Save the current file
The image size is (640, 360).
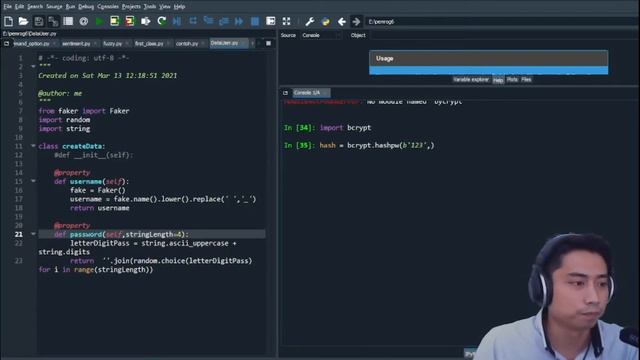click(x=39, y=21)
